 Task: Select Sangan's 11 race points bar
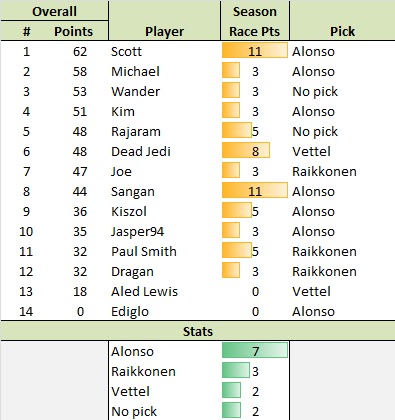[x=255, y=190]
